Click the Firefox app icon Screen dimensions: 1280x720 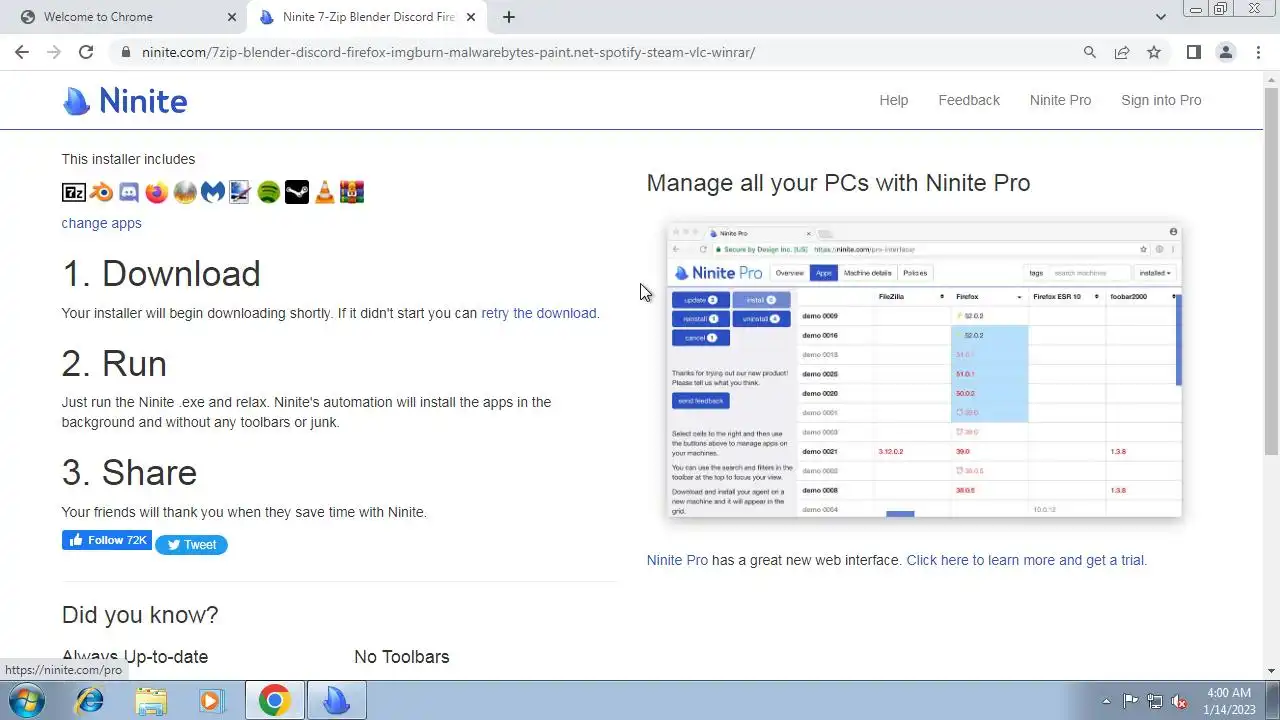157,192
